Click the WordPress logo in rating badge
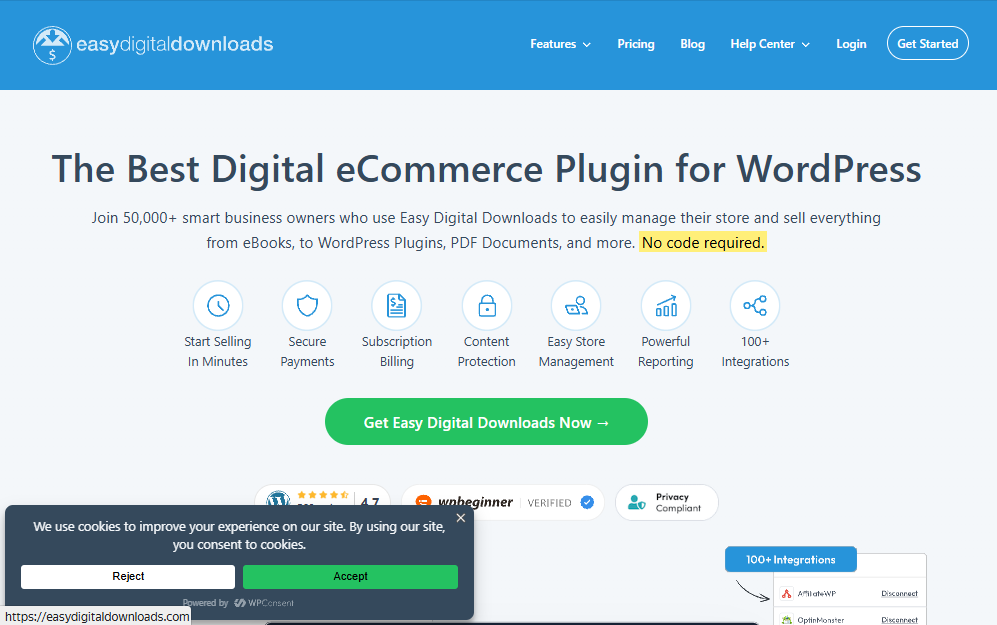 coord(278,498)
